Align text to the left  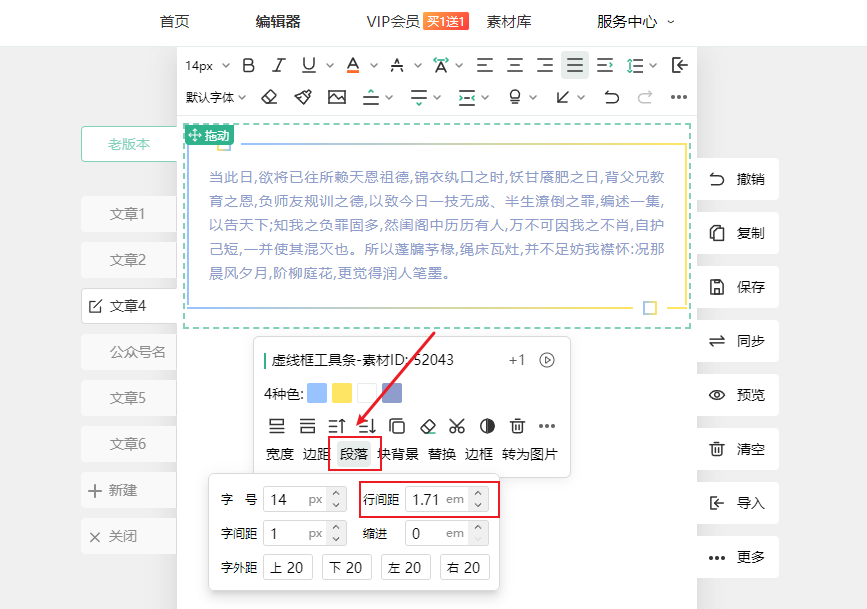[485, 65]
